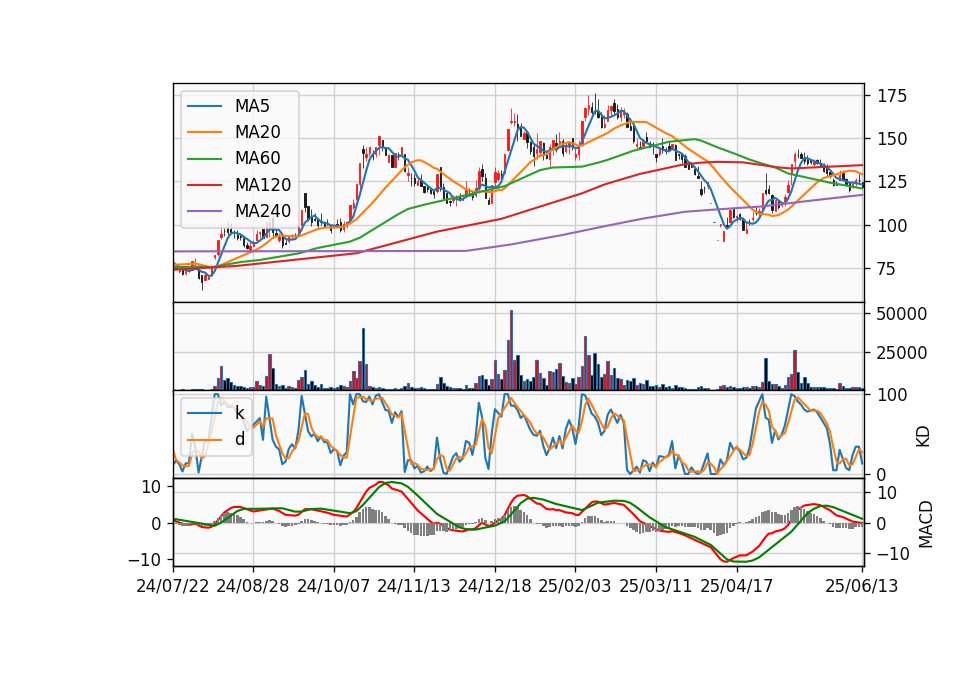Click the 25/03/11 date axis label
This screenshot has width=960, height=690.
tap(656, 586)
